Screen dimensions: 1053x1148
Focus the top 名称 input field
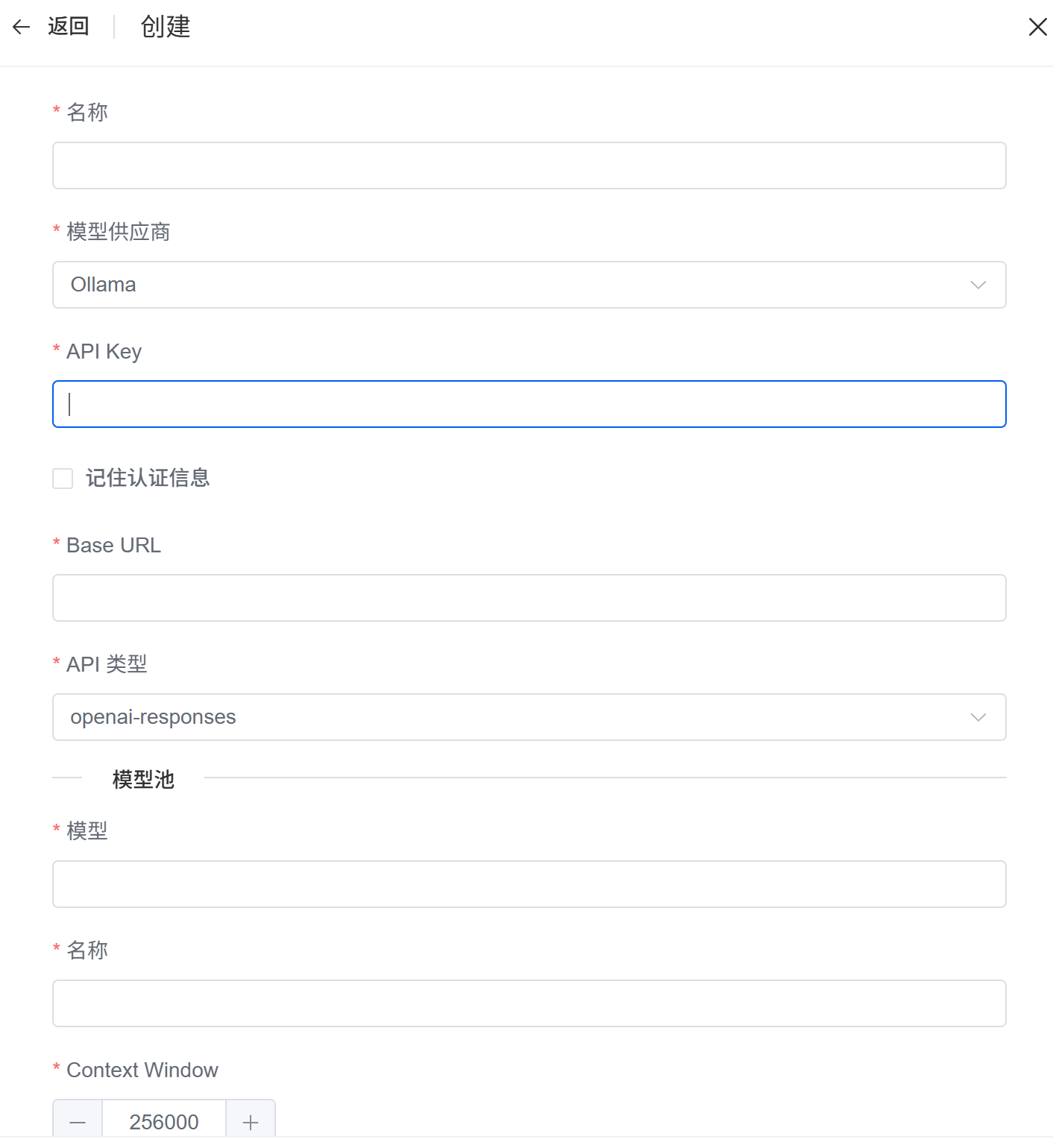click(528, 165)
